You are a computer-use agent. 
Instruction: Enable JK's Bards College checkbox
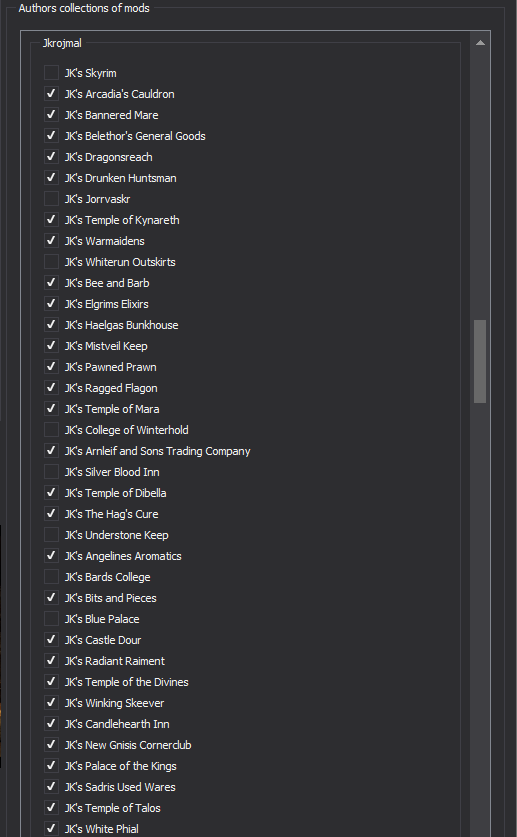pos(51,577)
